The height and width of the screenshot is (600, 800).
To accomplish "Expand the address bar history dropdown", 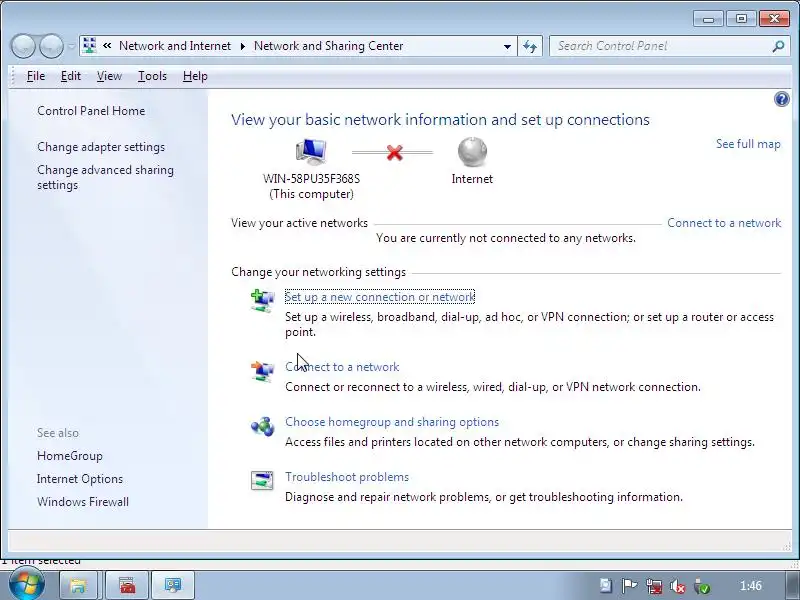I will (507, 46).
